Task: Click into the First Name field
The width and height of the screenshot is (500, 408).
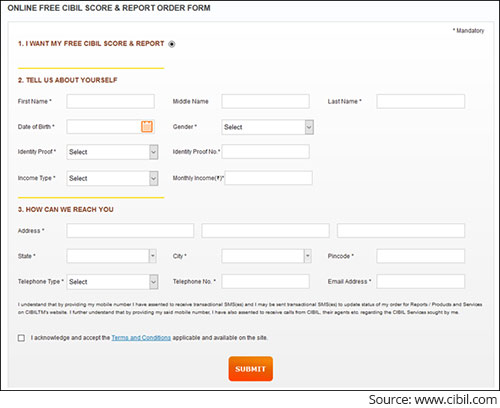Action: pyautogui.click(x=110, y=101)
